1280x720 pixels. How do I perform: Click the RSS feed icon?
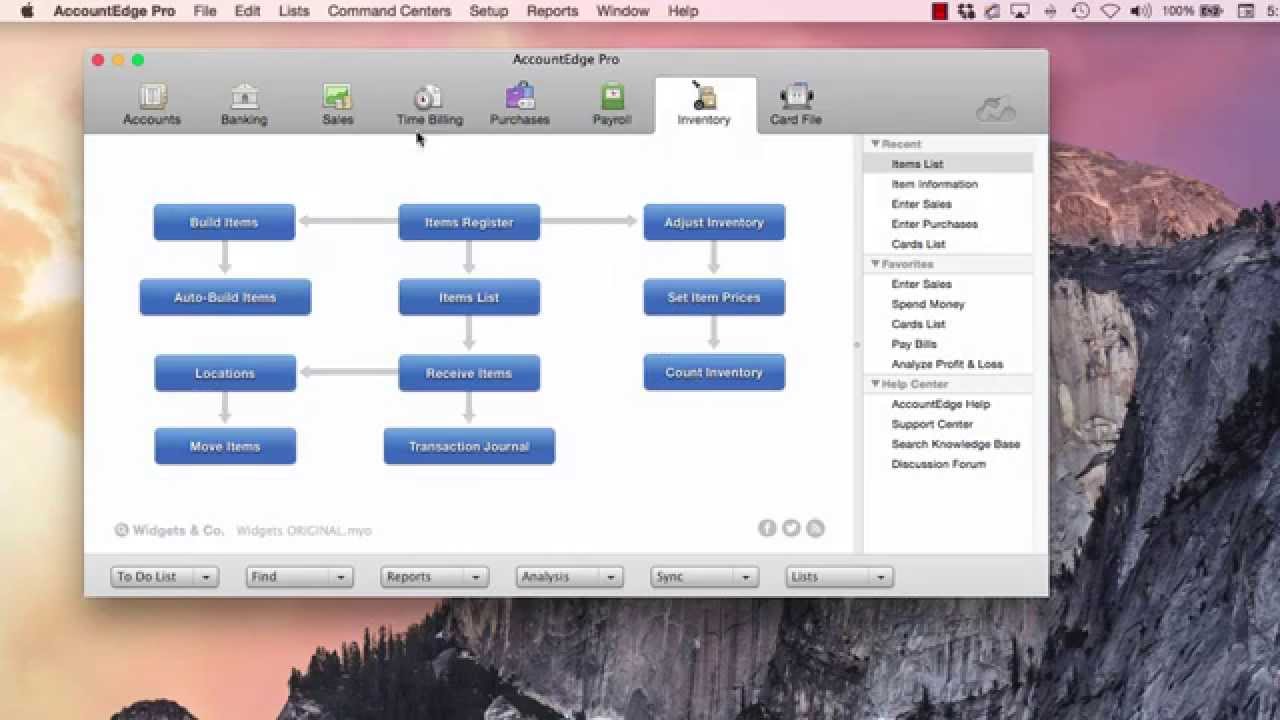[x=815, y=528]
